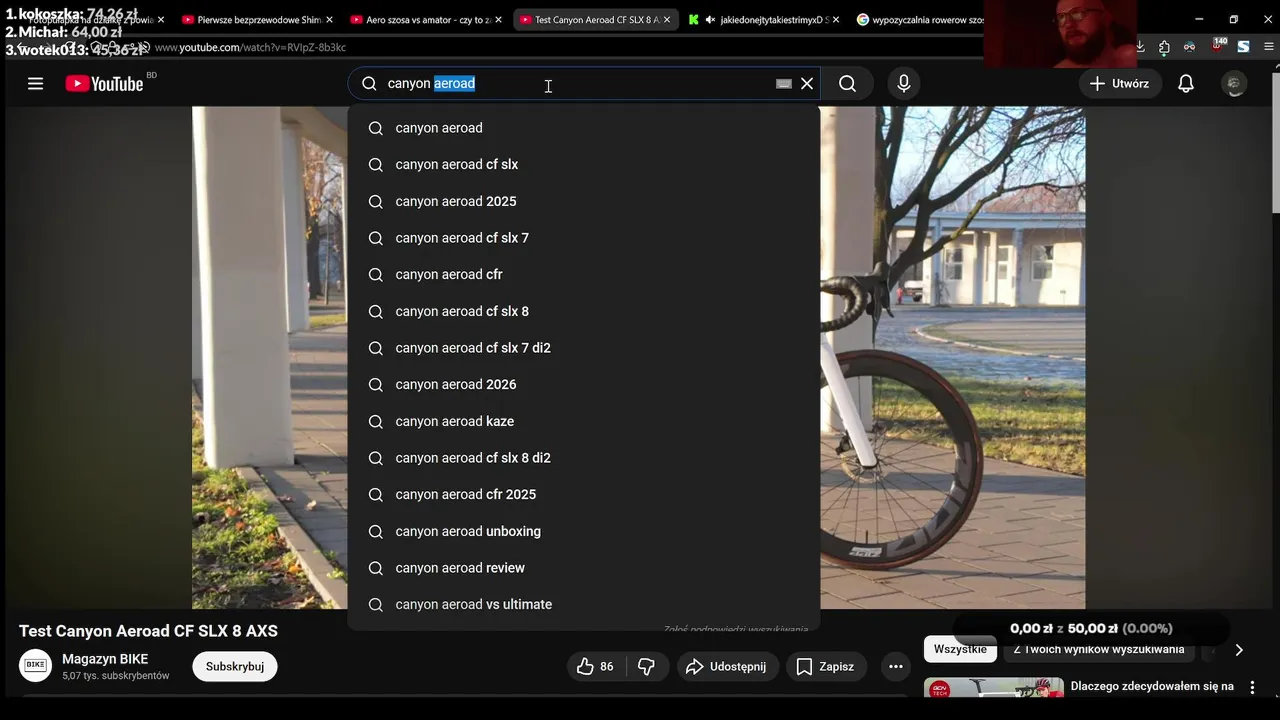Image resolution: width=1280 pixels, height=720 pixels.
Task: Open the on-screen keyboard icon in search box
Action: (x=784, y=84)
